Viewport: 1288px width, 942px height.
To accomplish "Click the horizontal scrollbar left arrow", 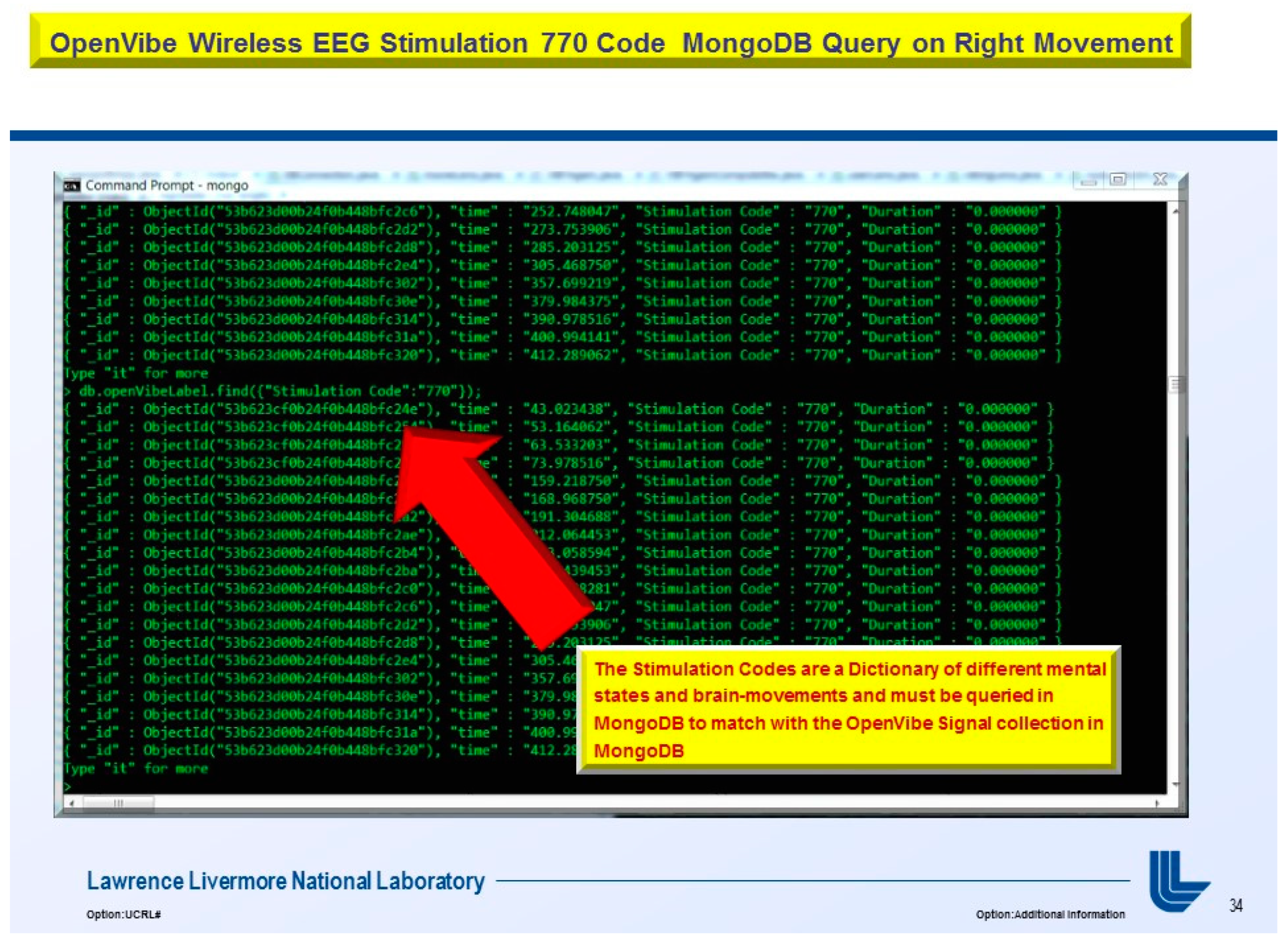I will pos(71,803).
